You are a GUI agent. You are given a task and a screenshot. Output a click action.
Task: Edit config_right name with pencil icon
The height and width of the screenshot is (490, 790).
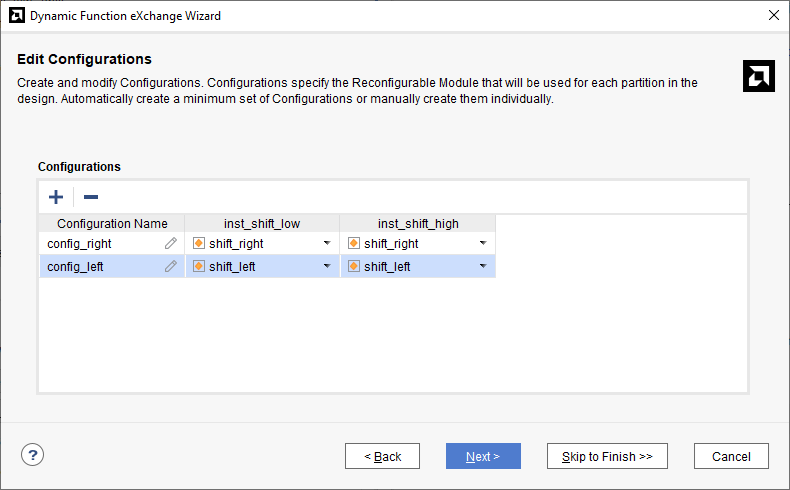(x=171, y=243)
